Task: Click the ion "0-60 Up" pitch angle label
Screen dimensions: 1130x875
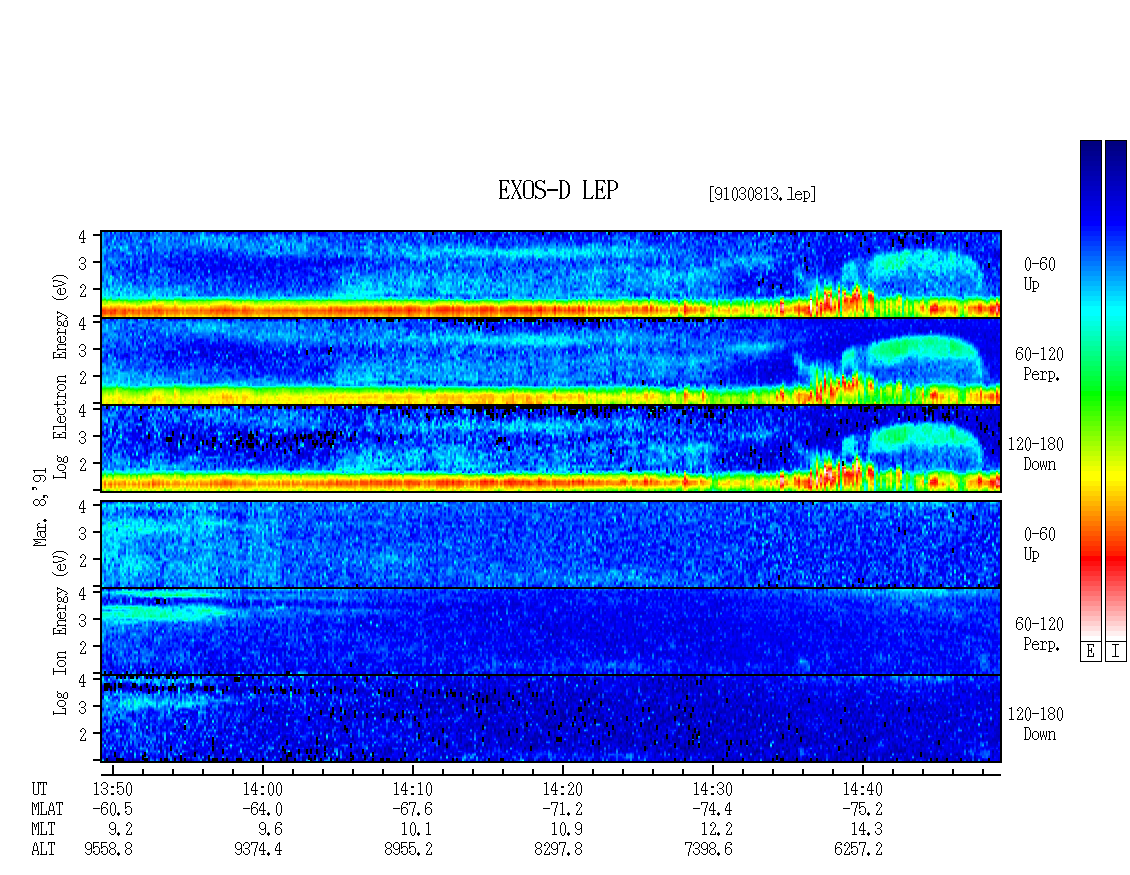Action: (x=1039, y=544)
